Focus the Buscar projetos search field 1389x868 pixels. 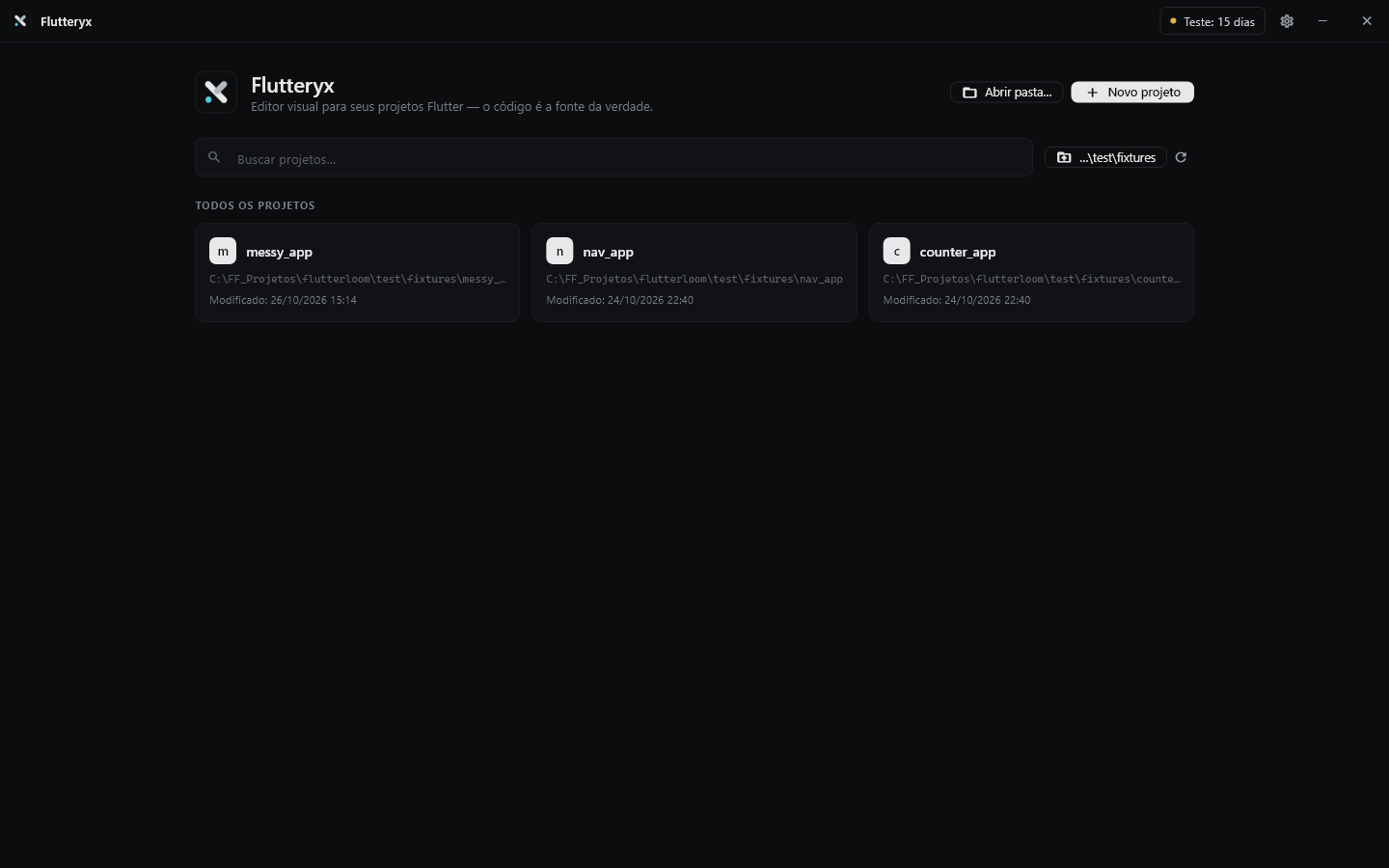click(x=613, y=157)
